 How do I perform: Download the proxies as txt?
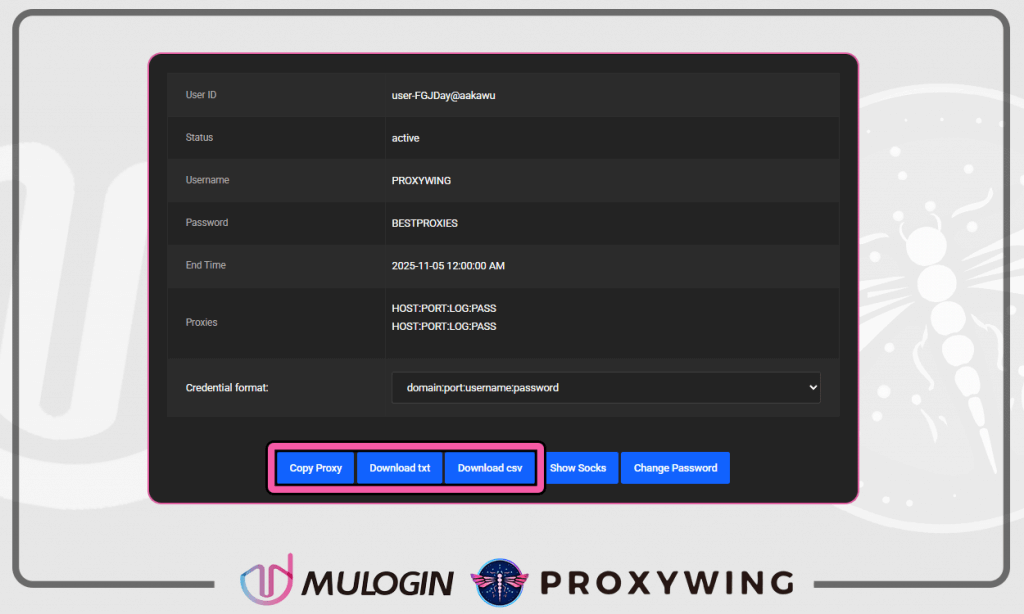tap(400, 468)
